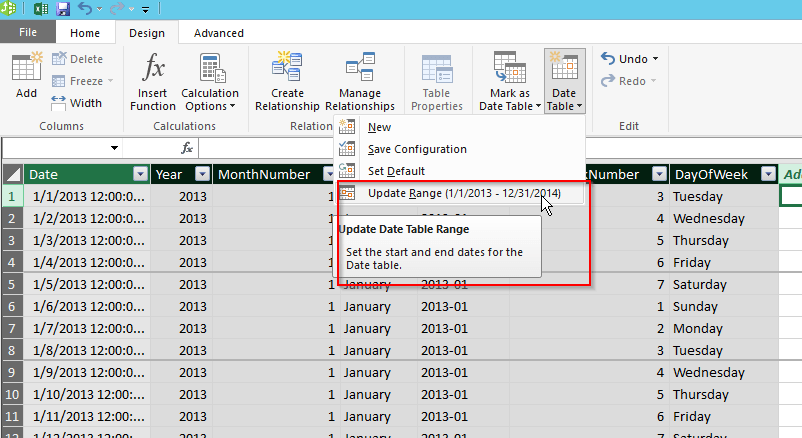This screenshot has width=802, height=438.
Task: Click the Undo arrow in quick access toolbar
Action: click(x=86, y=9)
